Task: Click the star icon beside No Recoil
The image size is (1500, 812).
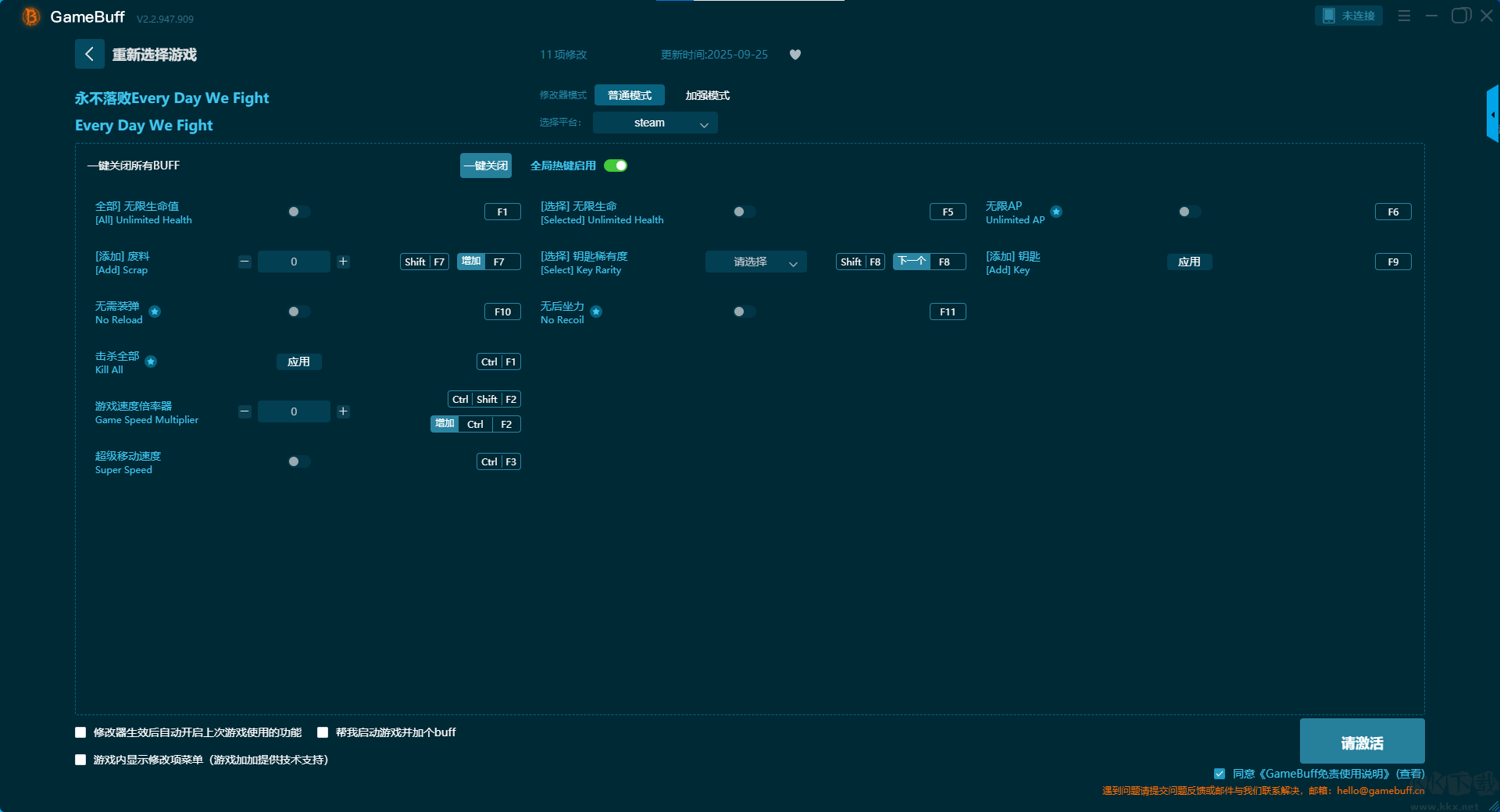Action: point(596,312)
